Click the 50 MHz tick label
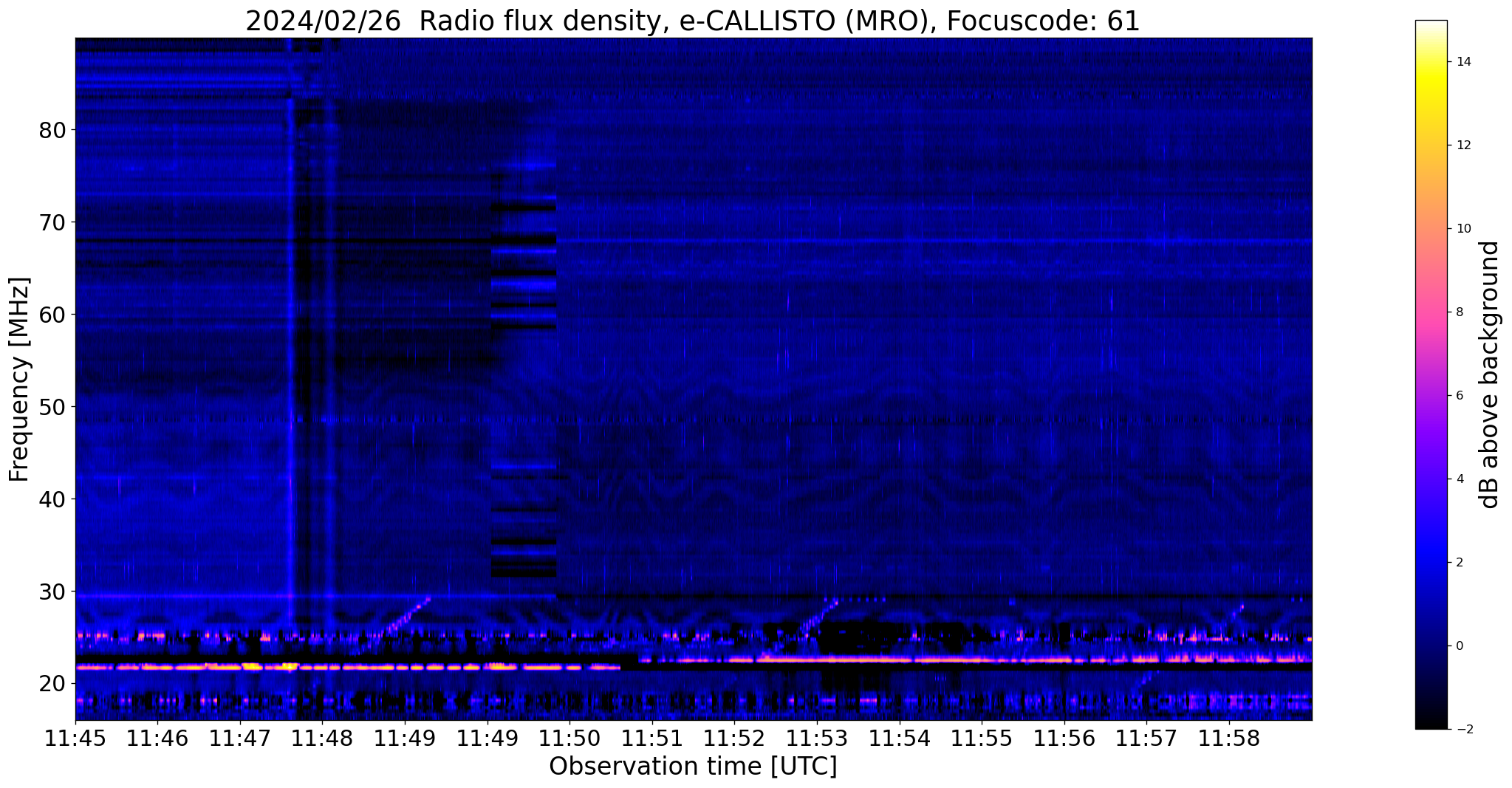1512x788 pixels. tap(52, 407)
